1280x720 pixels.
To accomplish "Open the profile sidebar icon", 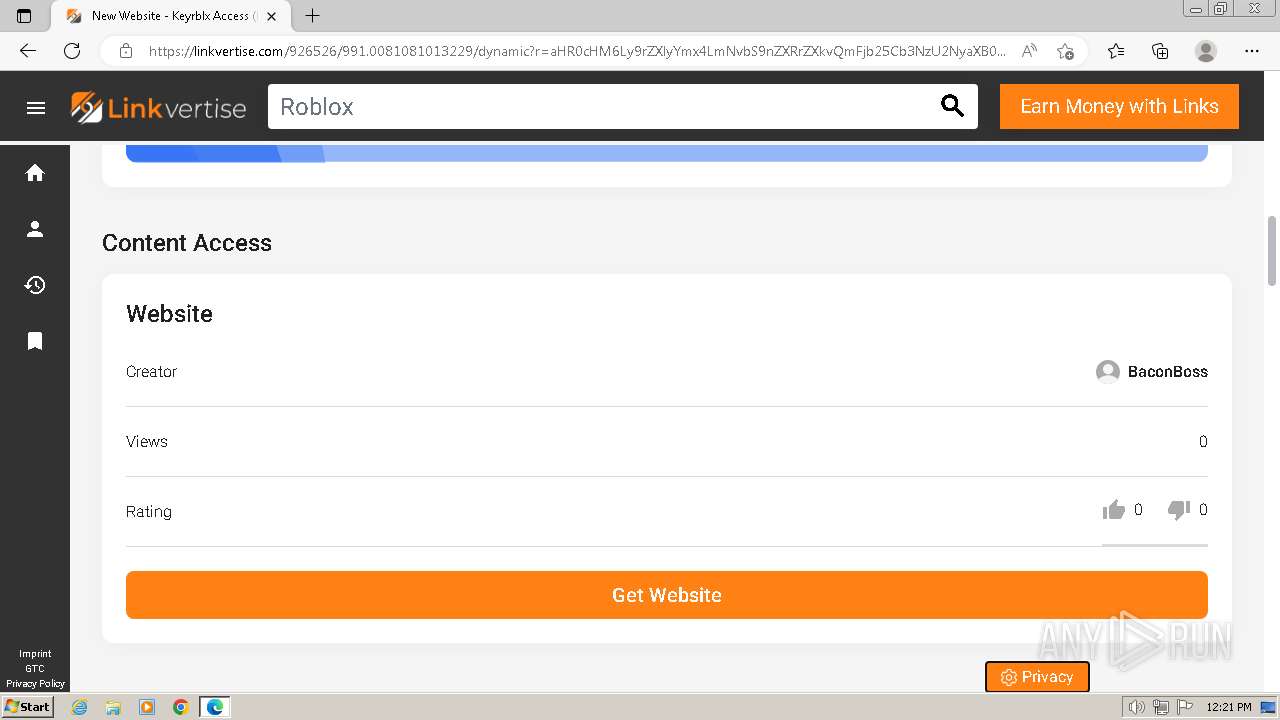I will click(35, 229).
